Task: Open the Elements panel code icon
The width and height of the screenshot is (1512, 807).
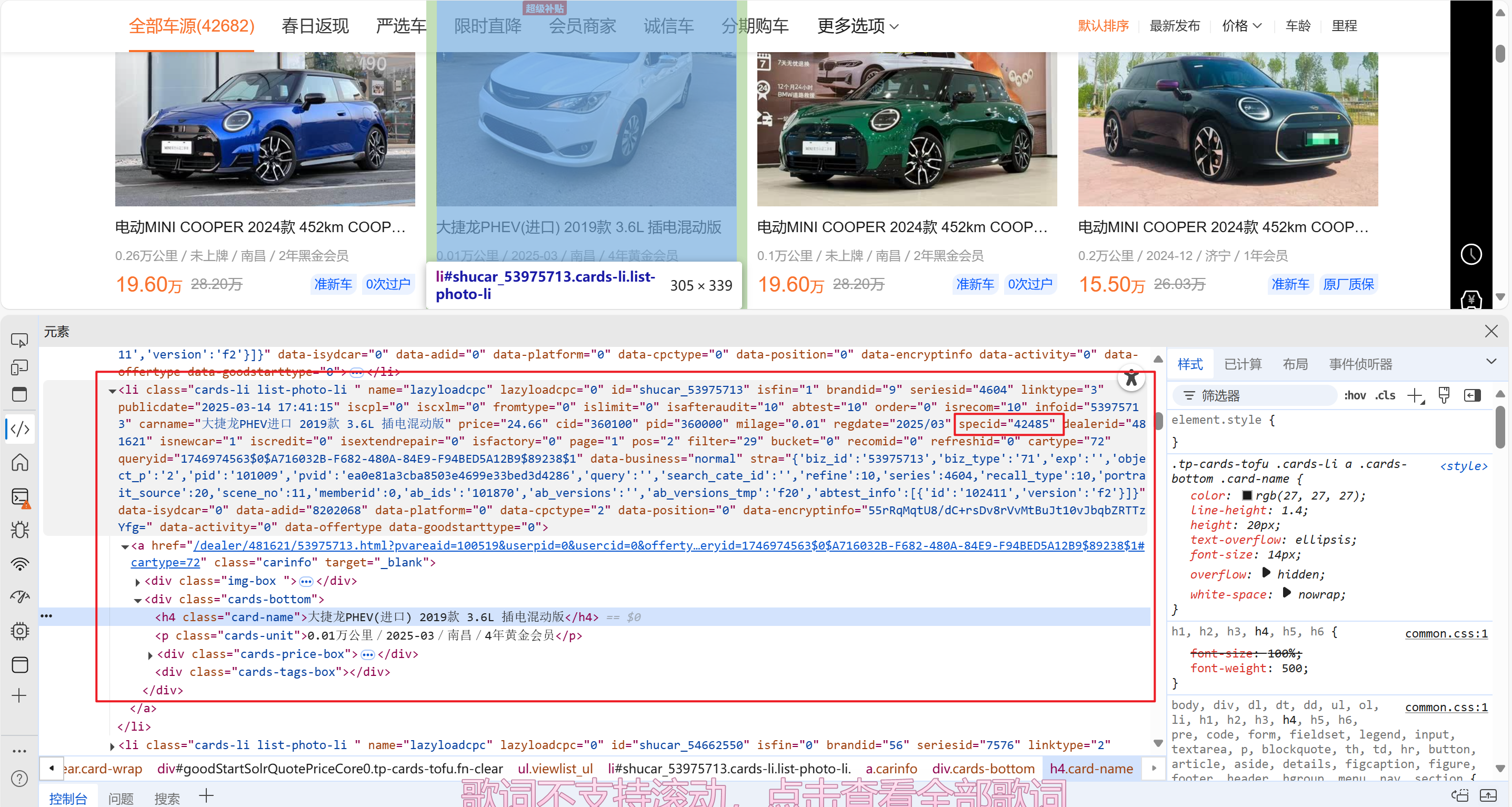Action: pyautogui.click(x=20, y=429)
